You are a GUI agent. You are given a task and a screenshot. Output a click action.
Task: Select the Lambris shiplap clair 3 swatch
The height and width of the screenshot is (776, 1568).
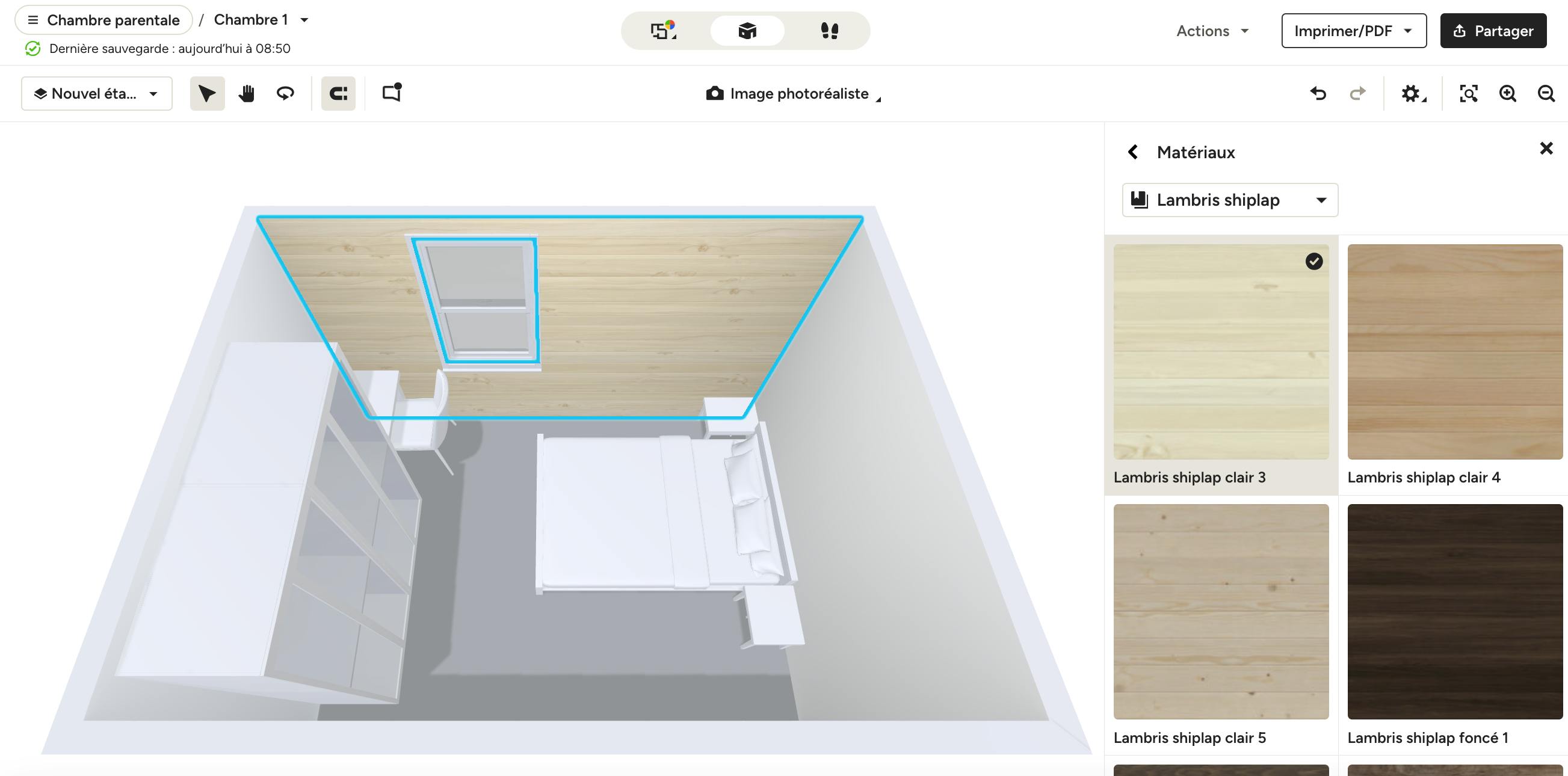[1221, 352]
